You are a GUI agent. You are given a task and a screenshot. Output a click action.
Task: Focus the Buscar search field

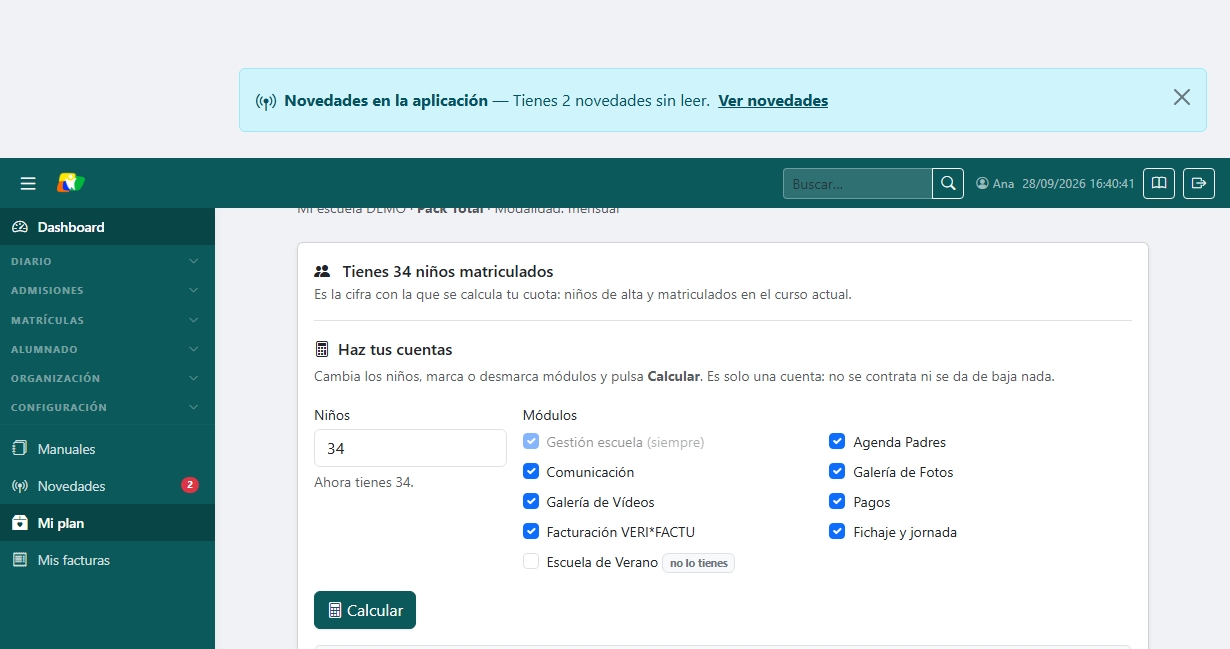(858, 184)
